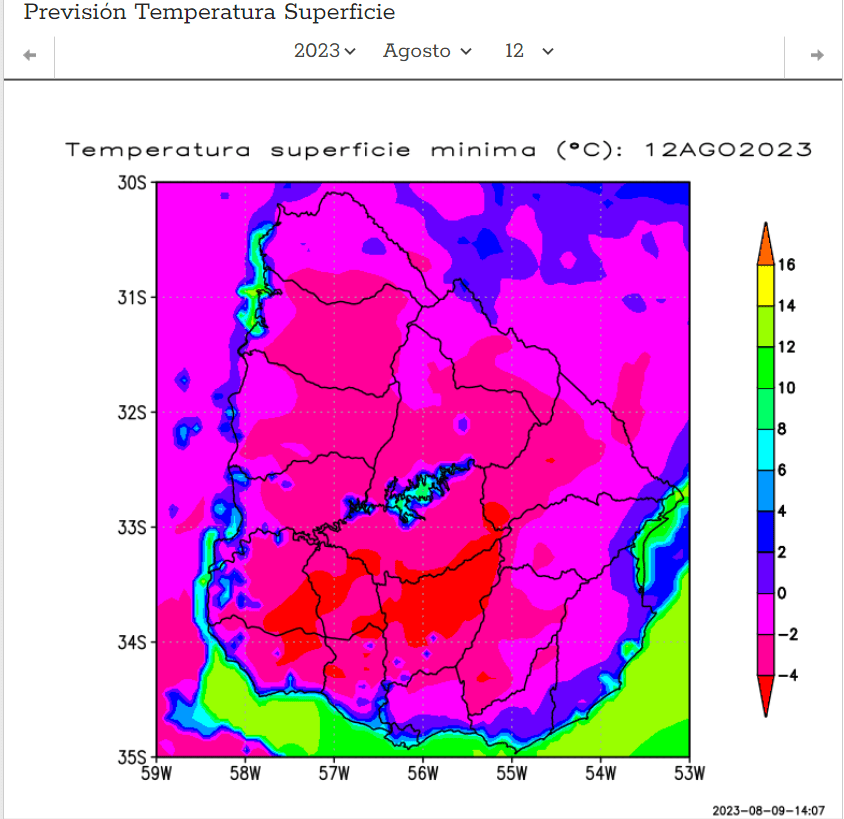Screen dimensions: 844x819
Task: Click the legend value -4
Action: pyautogui.click(x=788, y=675)
